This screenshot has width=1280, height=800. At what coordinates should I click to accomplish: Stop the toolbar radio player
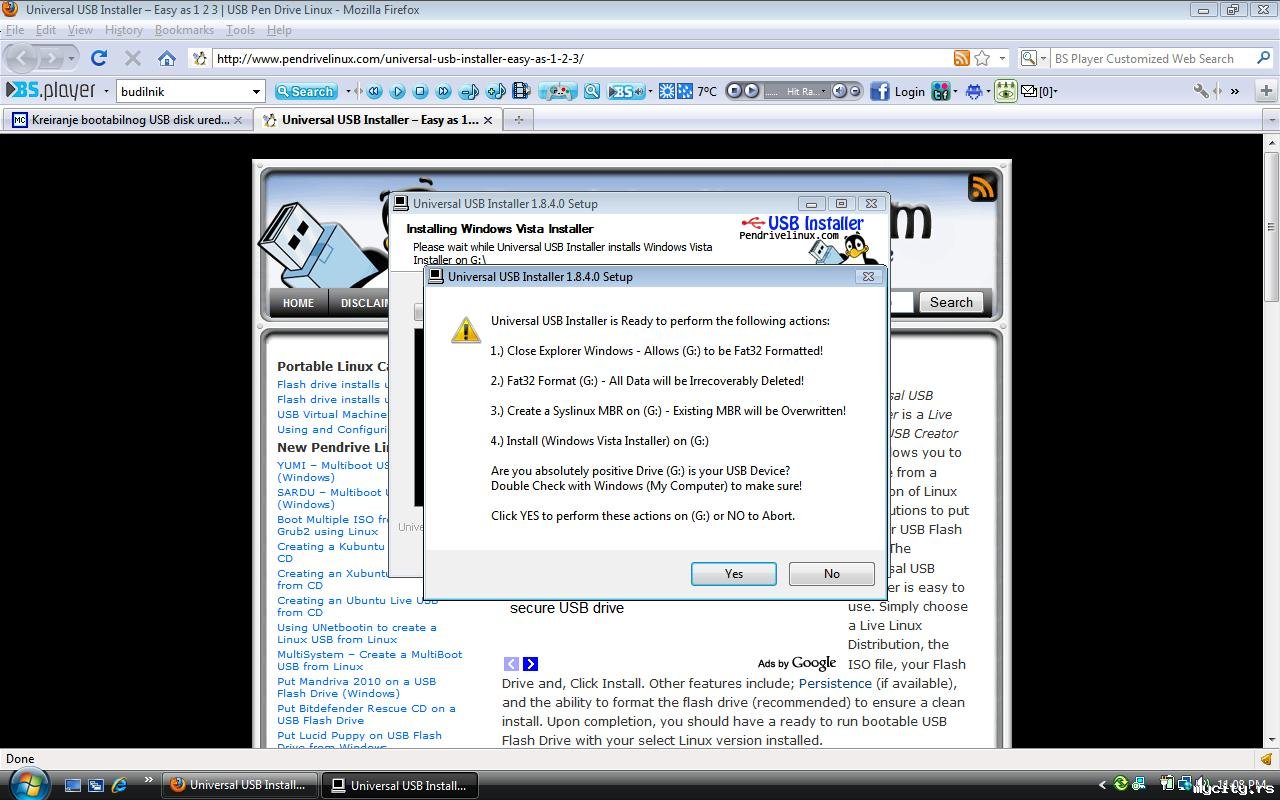click(x=735, y=91)
